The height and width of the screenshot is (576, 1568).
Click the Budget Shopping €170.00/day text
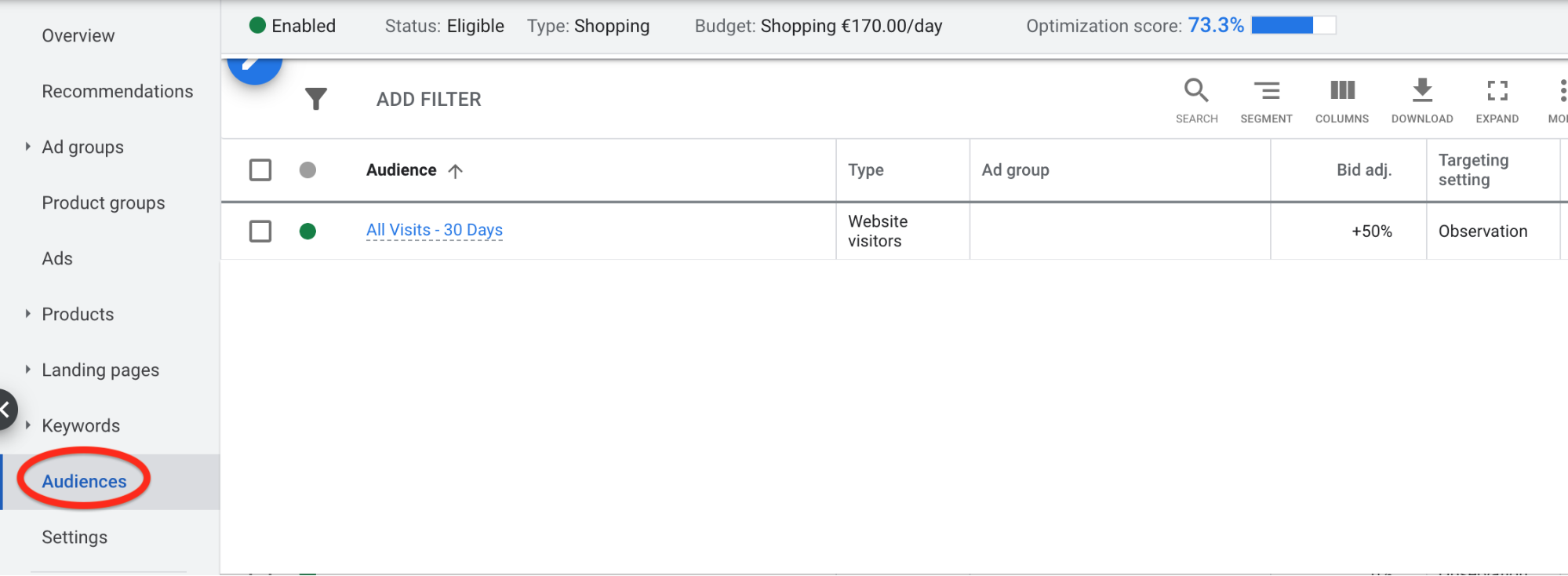pyautogui.click(x=818, y=26)
